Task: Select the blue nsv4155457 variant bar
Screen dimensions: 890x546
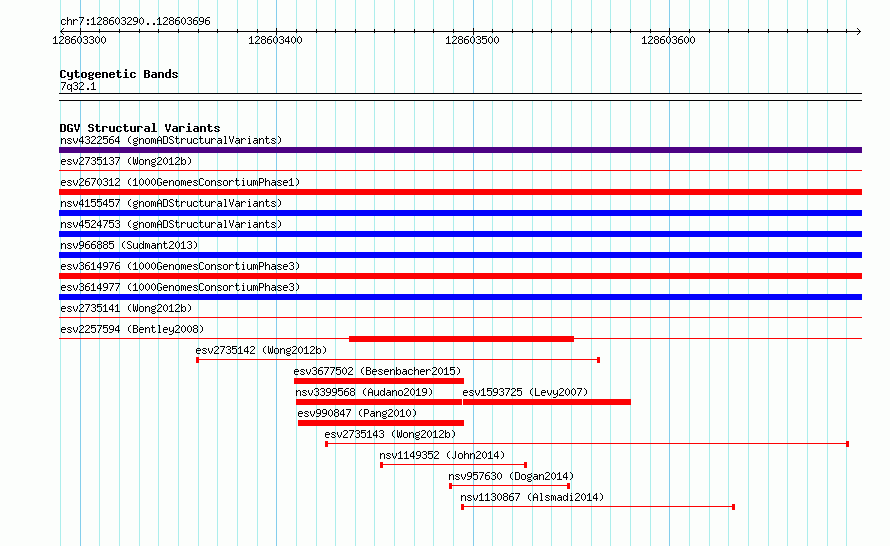Action: click(460, 213)
